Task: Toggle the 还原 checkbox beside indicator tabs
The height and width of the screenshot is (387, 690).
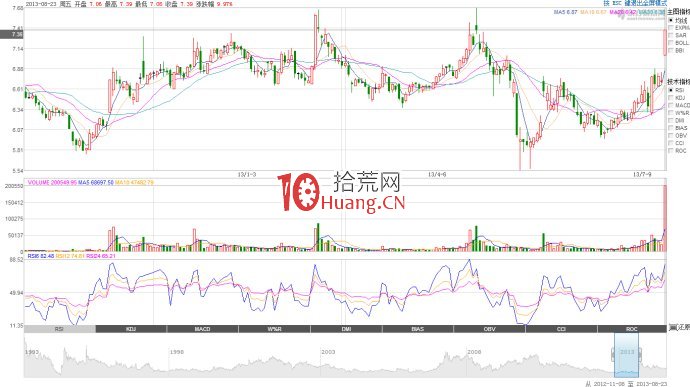Action: 679,329
